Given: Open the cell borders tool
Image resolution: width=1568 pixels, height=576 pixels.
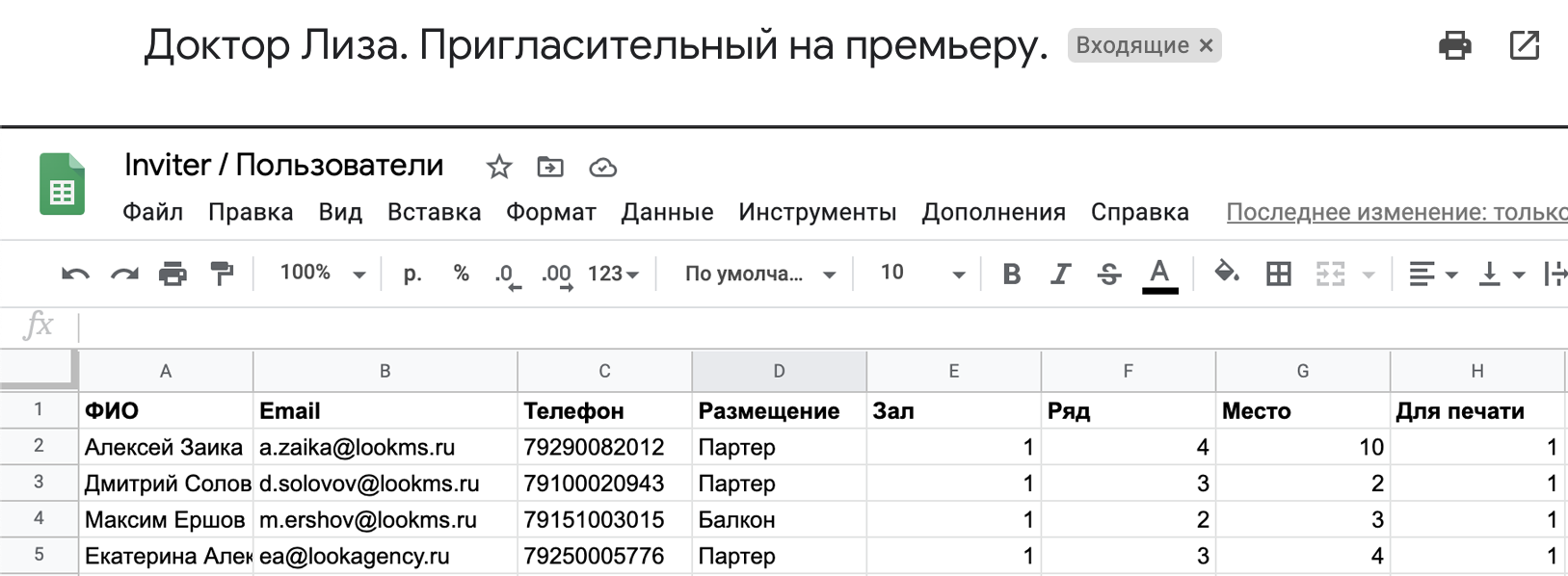Looking at the screenshot, I should pyautogui.click(x=1279, y=275).
